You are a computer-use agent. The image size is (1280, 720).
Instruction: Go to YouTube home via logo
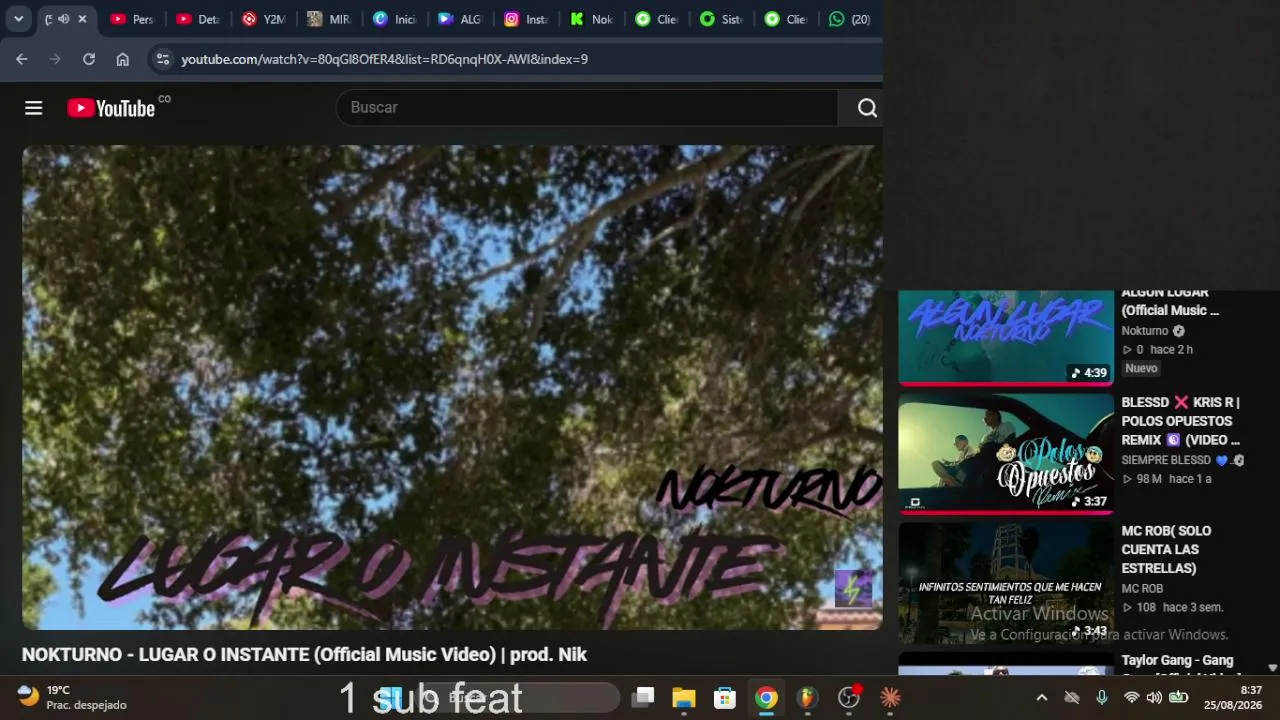(x=112, y=108)
